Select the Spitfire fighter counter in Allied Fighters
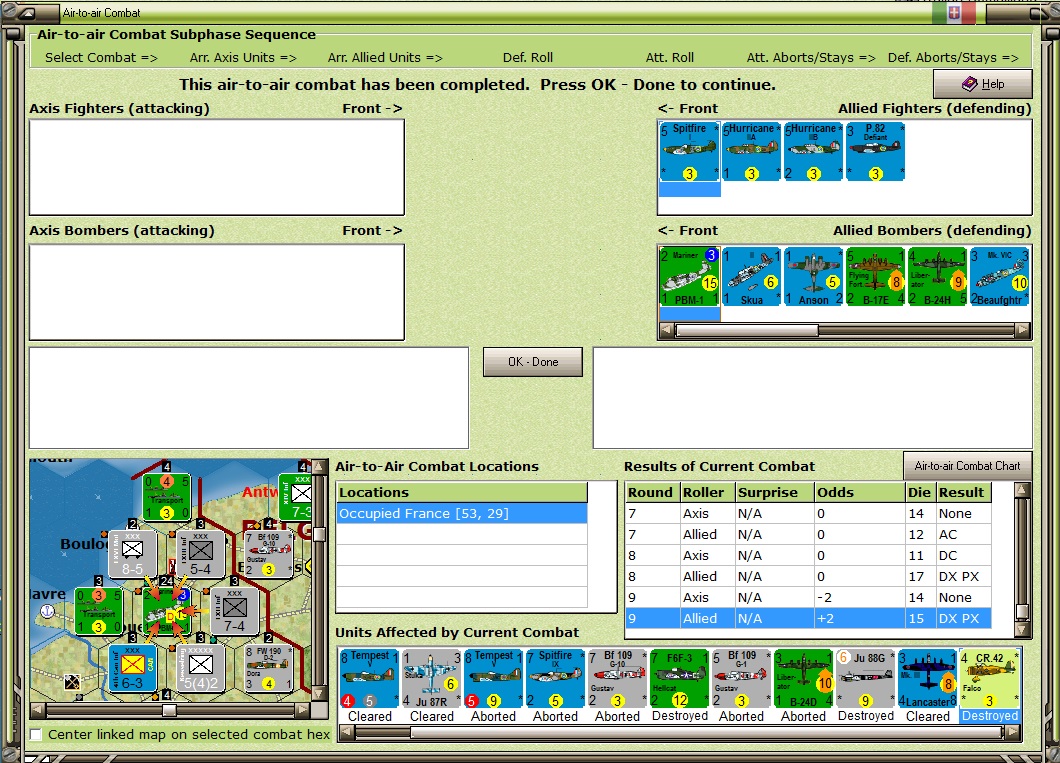 point(690,151)
